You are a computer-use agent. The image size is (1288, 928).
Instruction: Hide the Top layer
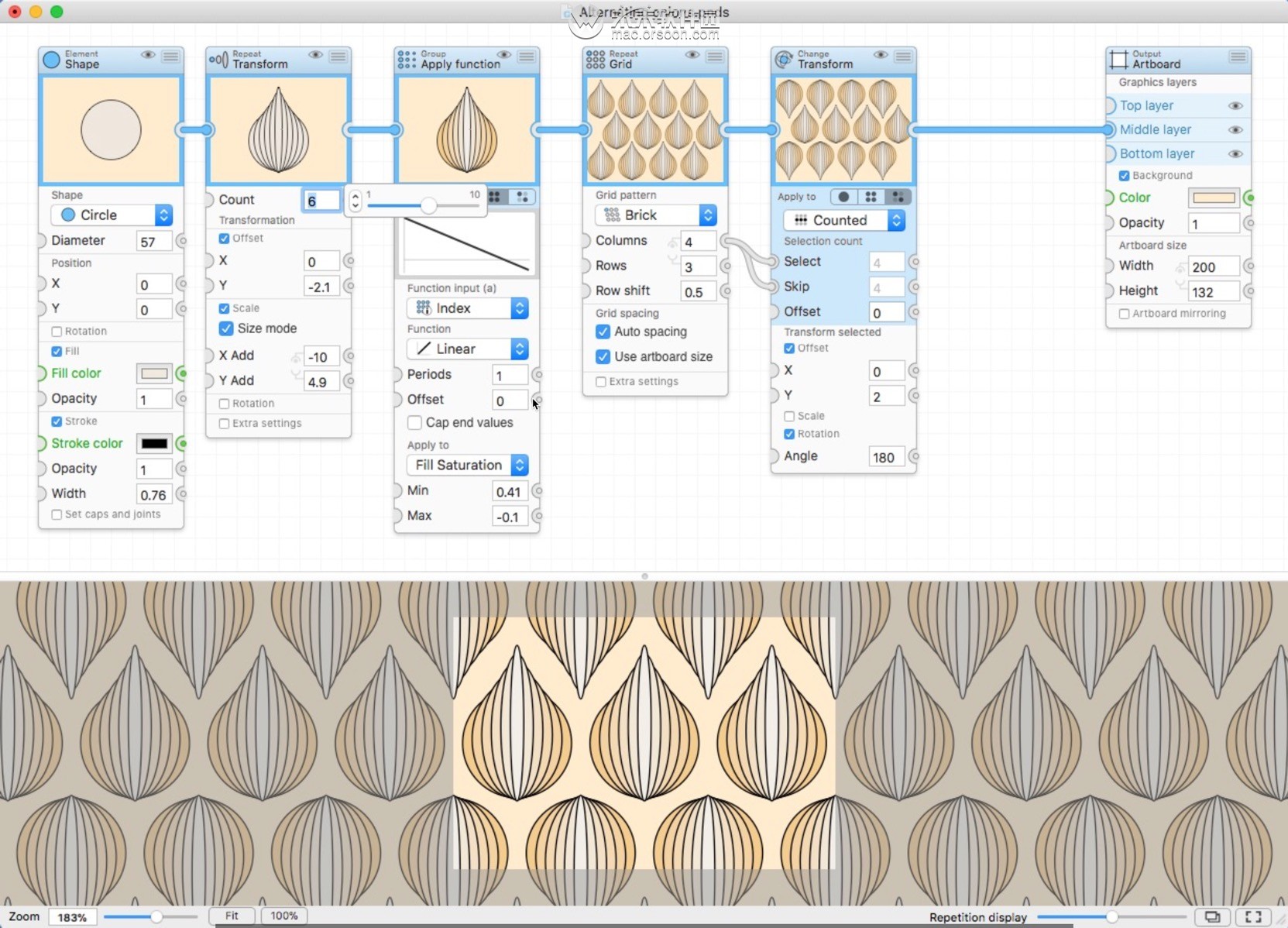click(1235, 105)
